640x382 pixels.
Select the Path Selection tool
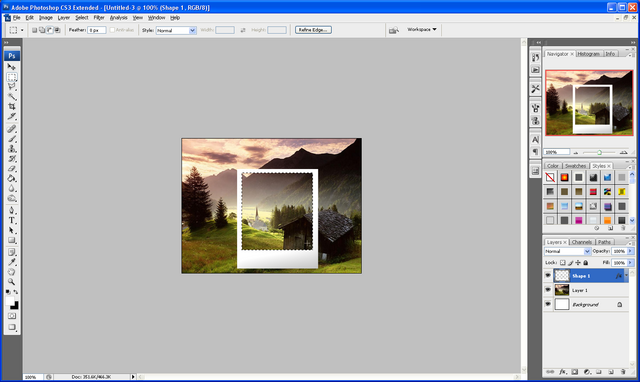(11, 231)
